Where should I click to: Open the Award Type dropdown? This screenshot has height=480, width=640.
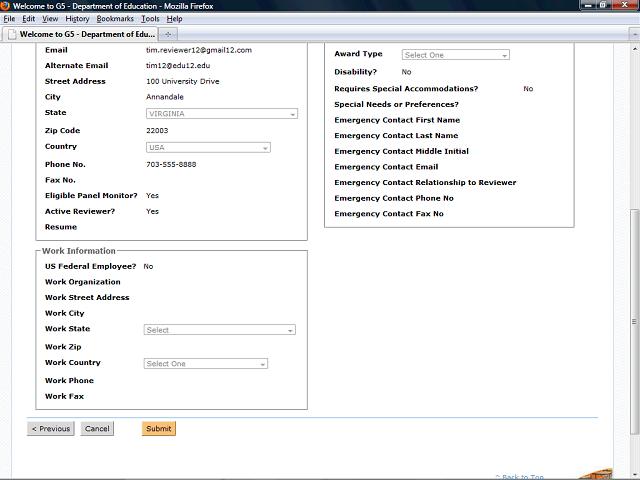(x=455, y=55)
